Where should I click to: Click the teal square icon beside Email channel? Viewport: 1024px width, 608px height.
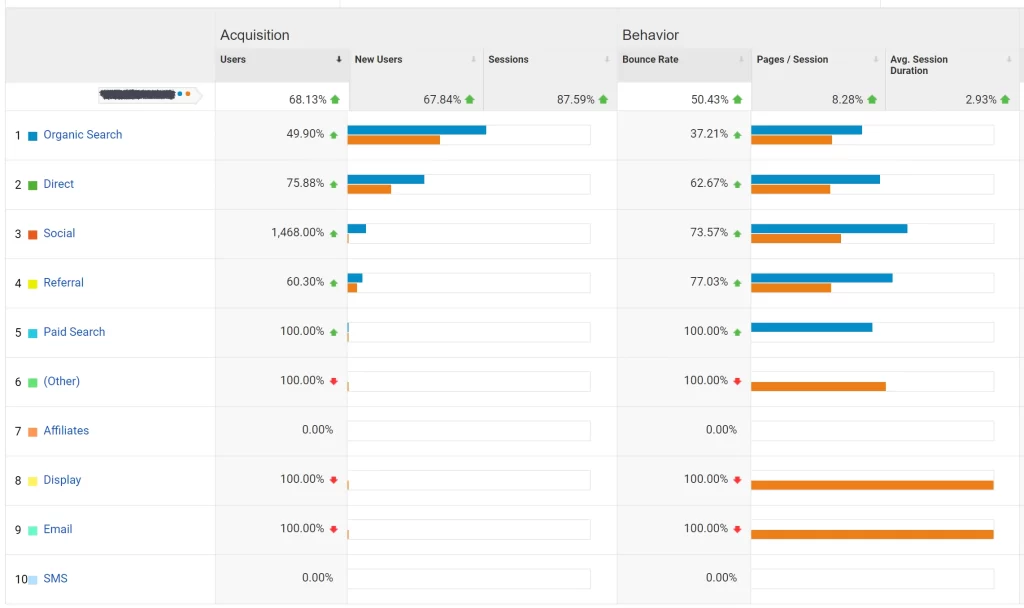pos(33,529)
